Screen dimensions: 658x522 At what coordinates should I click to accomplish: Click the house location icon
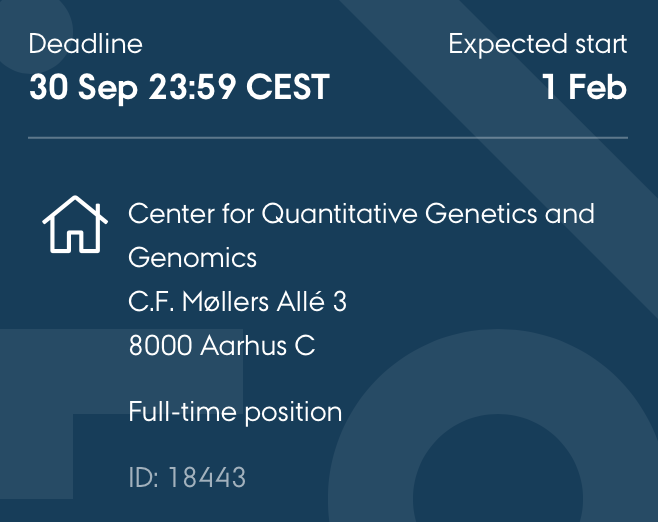coord(75,224)
